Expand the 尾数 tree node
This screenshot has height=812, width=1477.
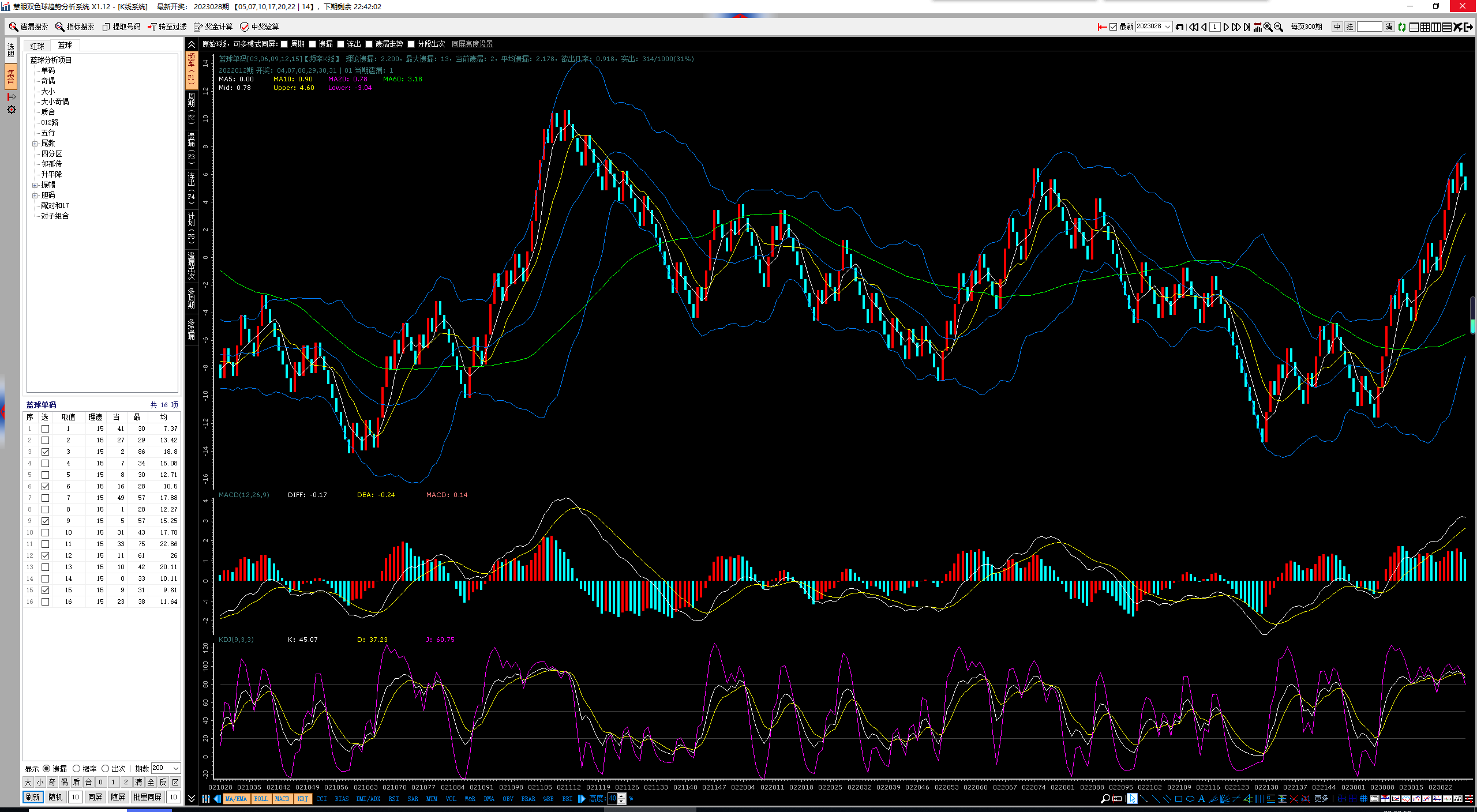click(35, 143)
